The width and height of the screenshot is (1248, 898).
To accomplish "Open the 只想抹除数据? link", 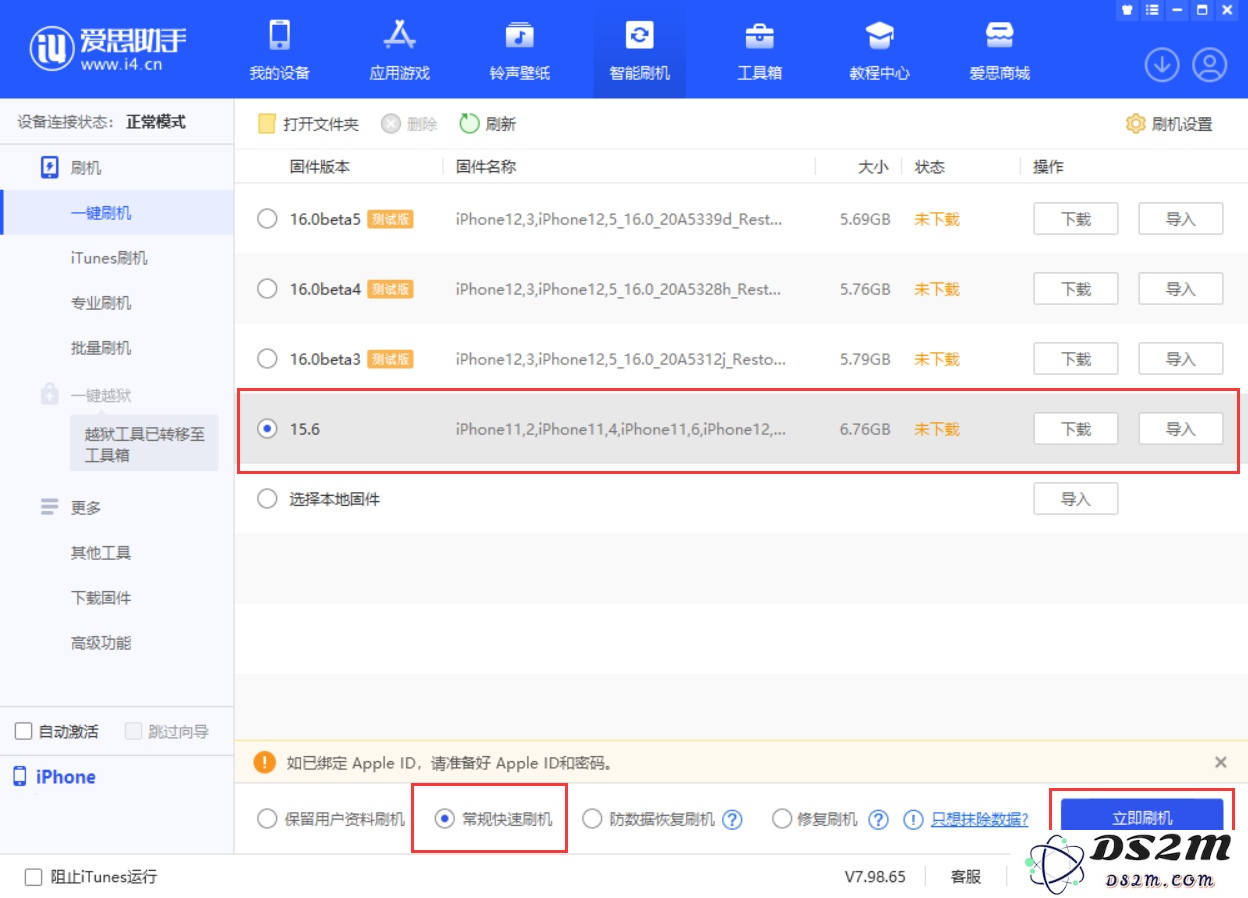I will (x=980, y=819).
